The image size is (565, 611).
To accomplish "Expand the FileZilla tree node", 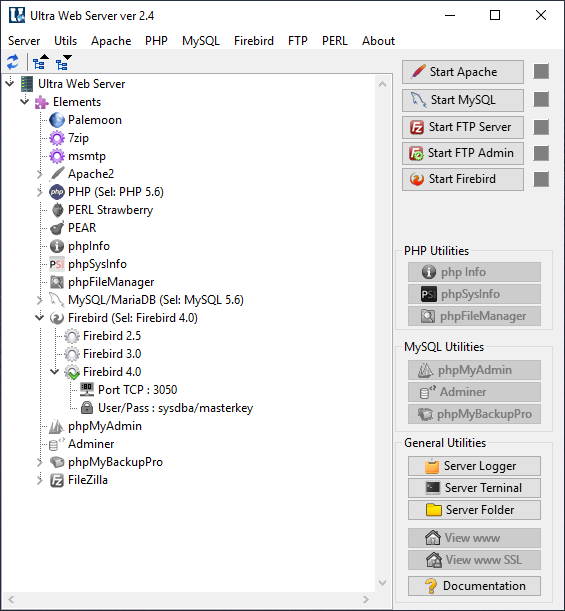I will point(39,480).
